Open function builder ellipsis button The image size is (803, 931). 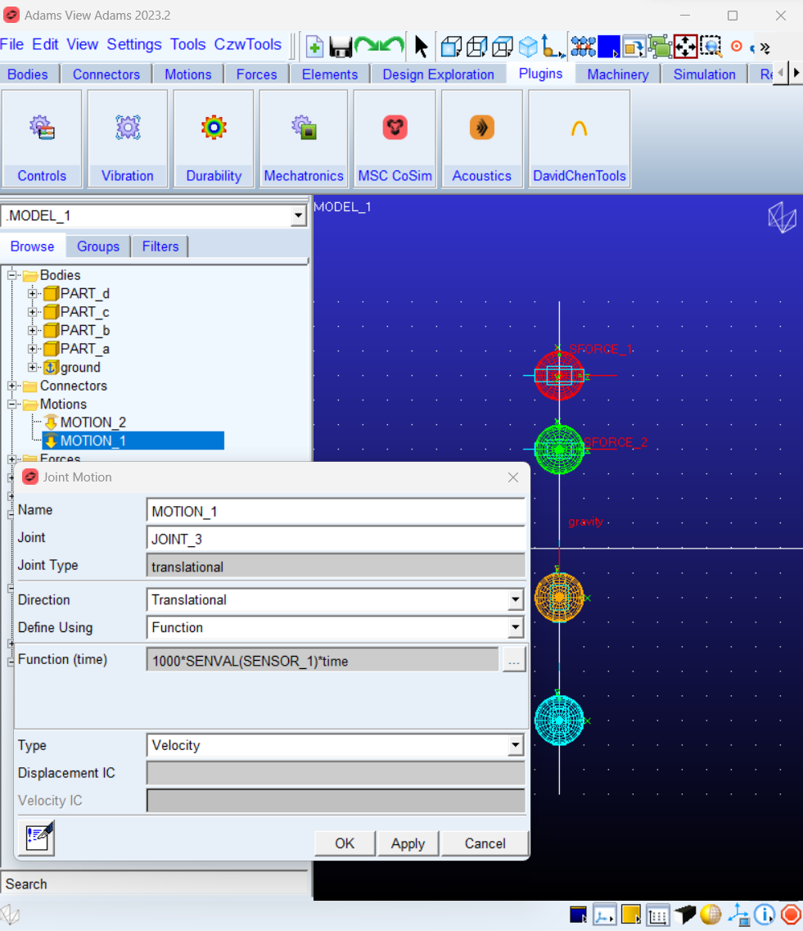tap(514, 660)
